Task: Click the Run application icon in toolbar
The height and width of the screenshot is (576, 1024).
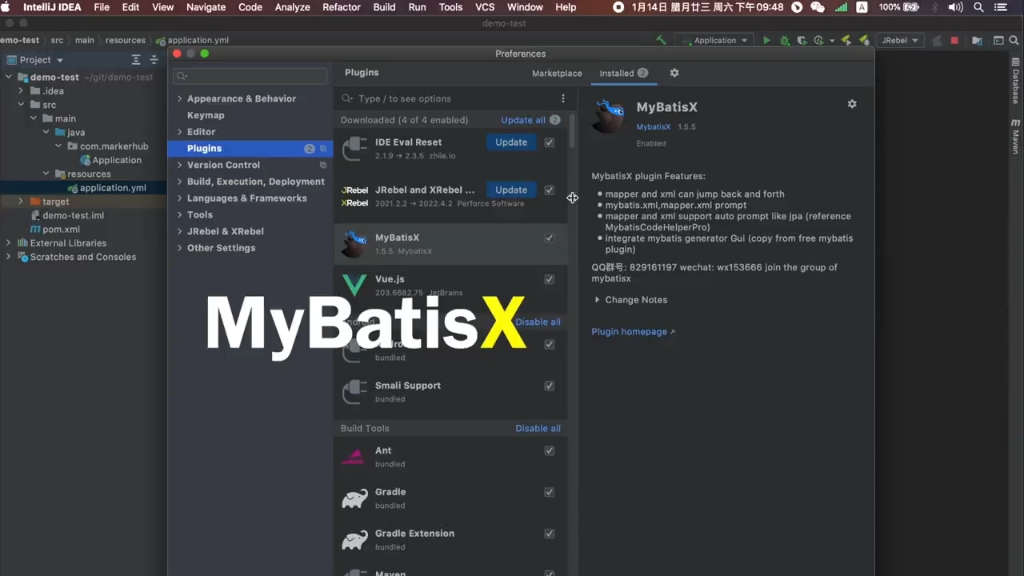Action: (767, 40)
